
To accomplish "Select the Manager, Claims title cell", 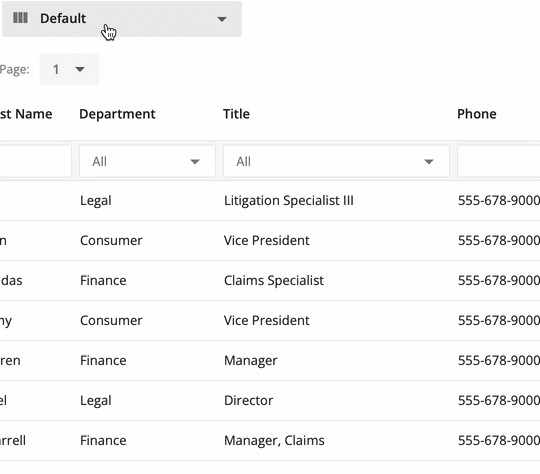I will pos(274,440).
